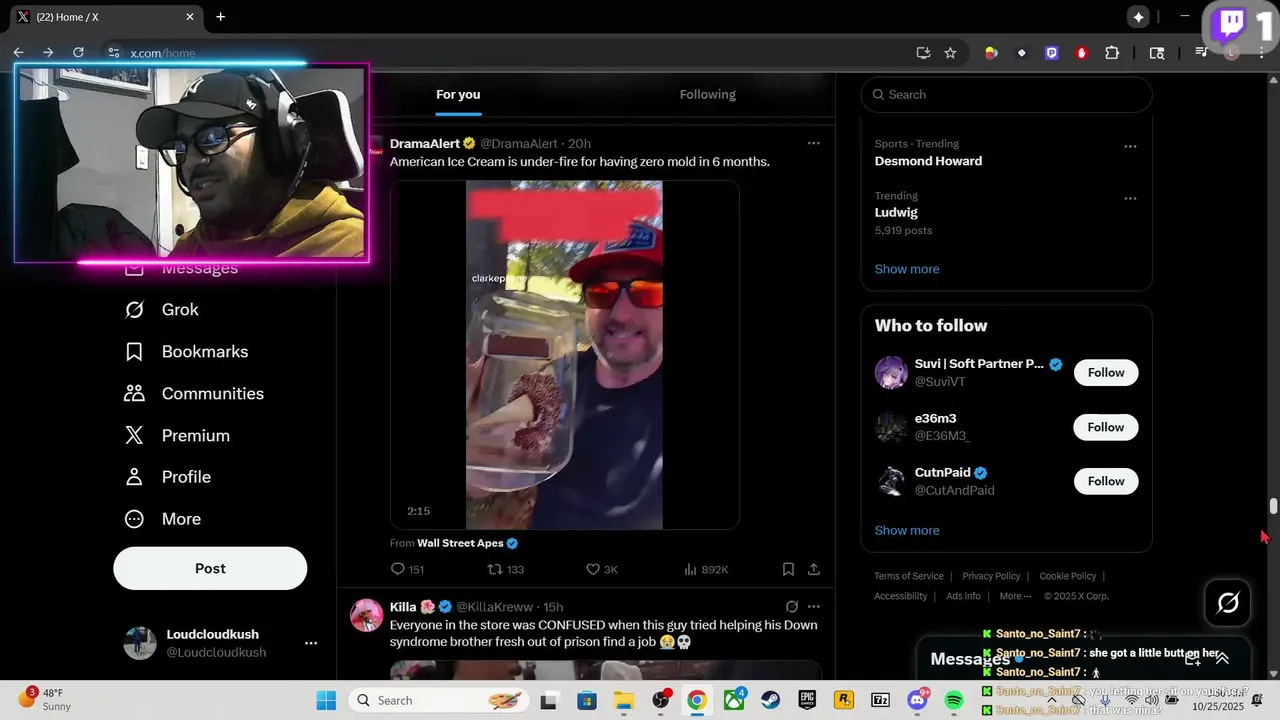The height and width of the screenshot is (720, 1280).
Task: Open account options next to Loudcloudkush
Action: [311, 643]
